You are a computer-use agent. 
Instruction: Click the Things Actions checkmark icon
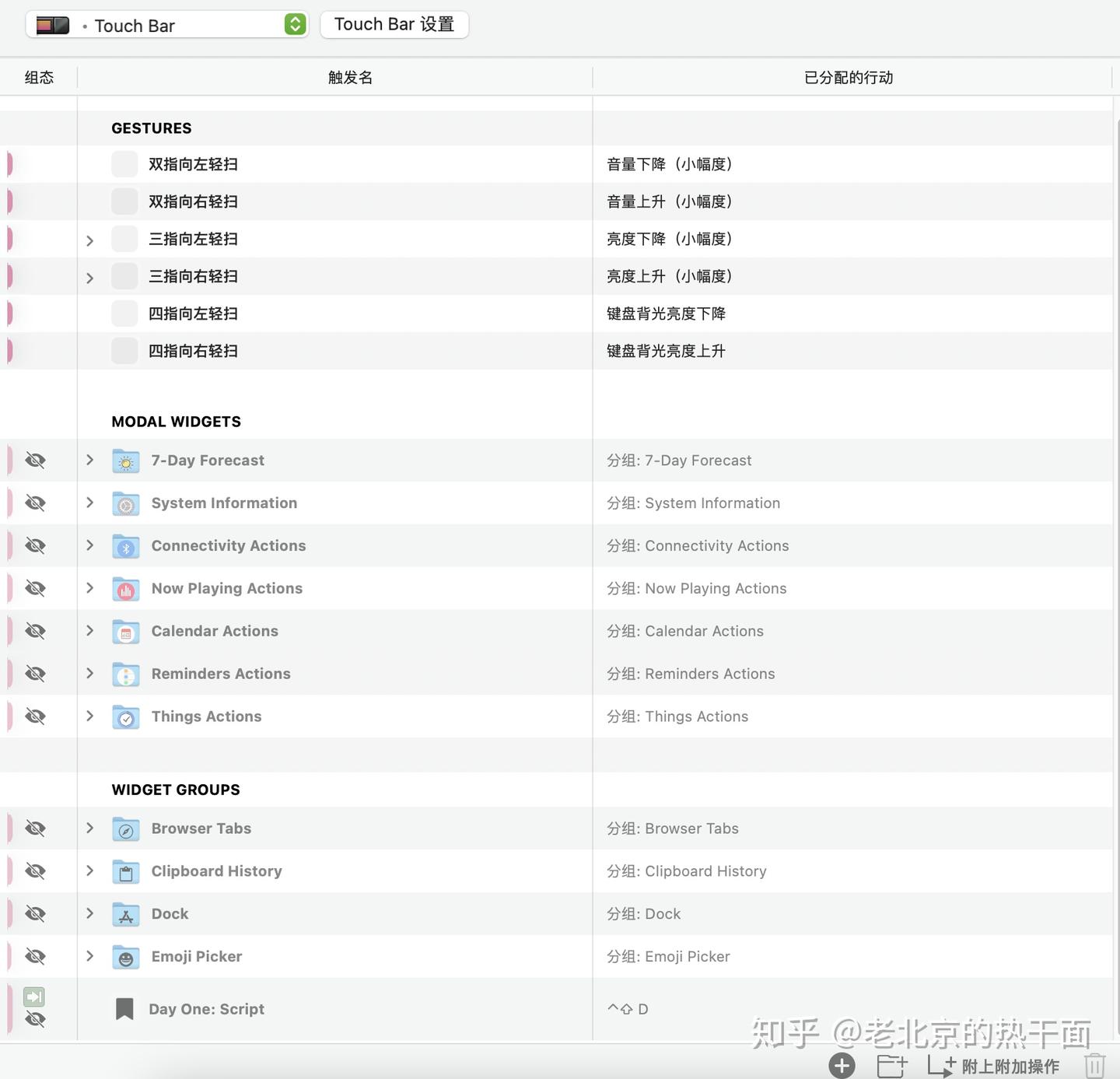click(125, 717)
